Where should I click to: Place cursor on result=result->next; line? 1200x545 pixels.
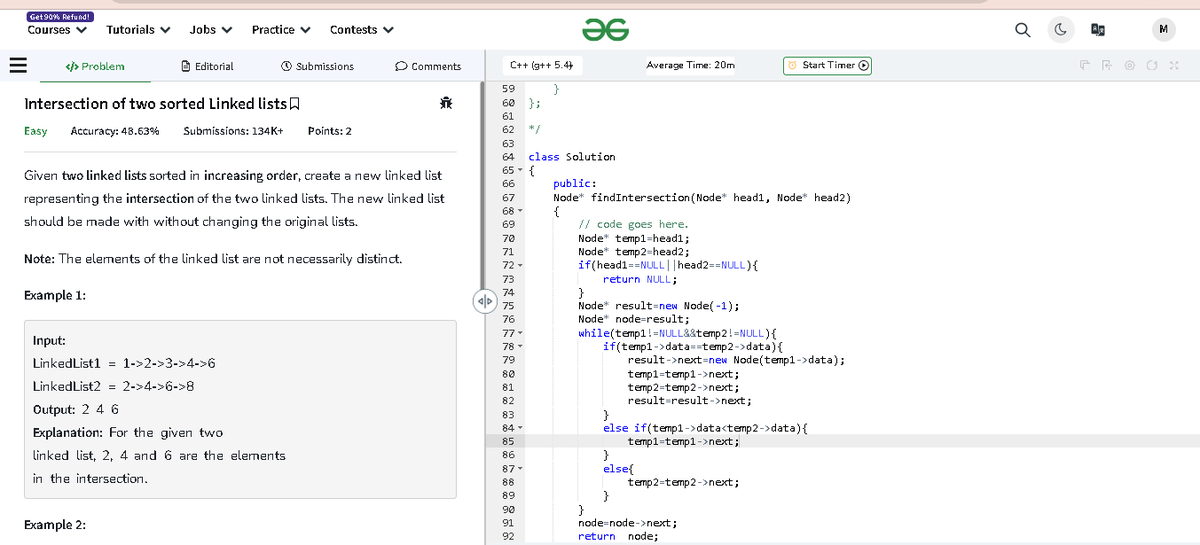point(689,401)
